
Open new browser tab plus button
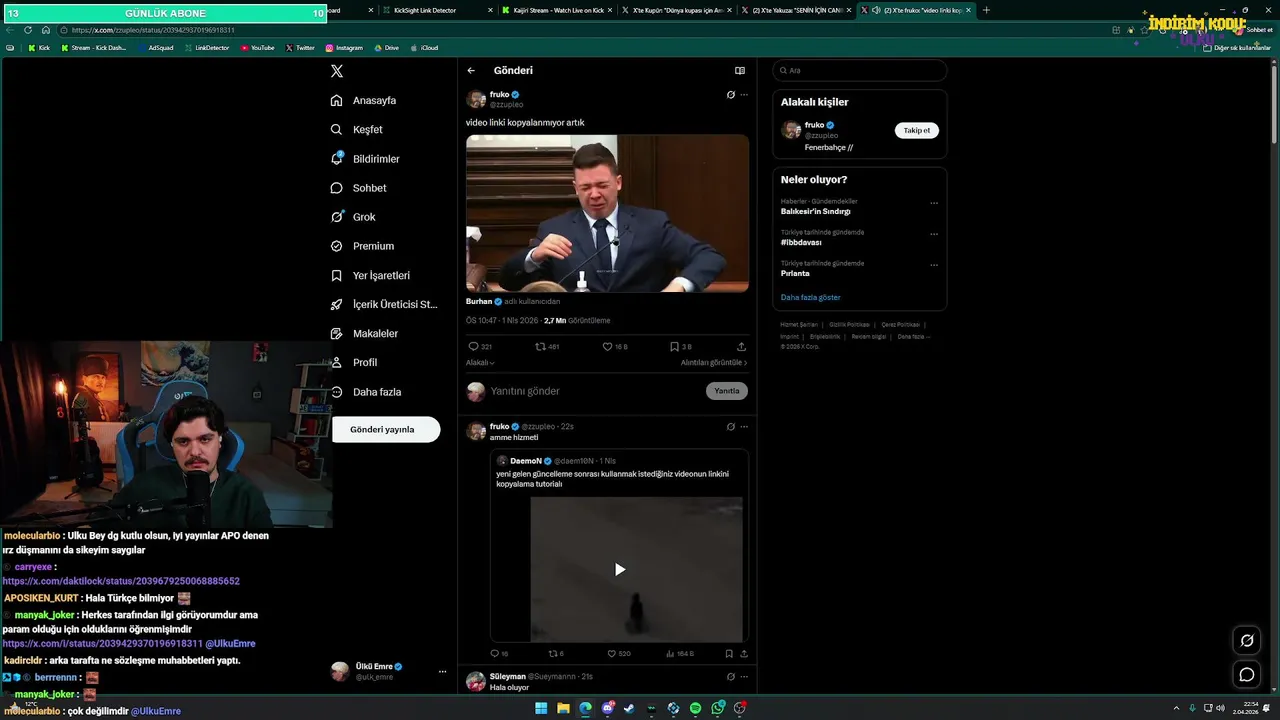987,10
